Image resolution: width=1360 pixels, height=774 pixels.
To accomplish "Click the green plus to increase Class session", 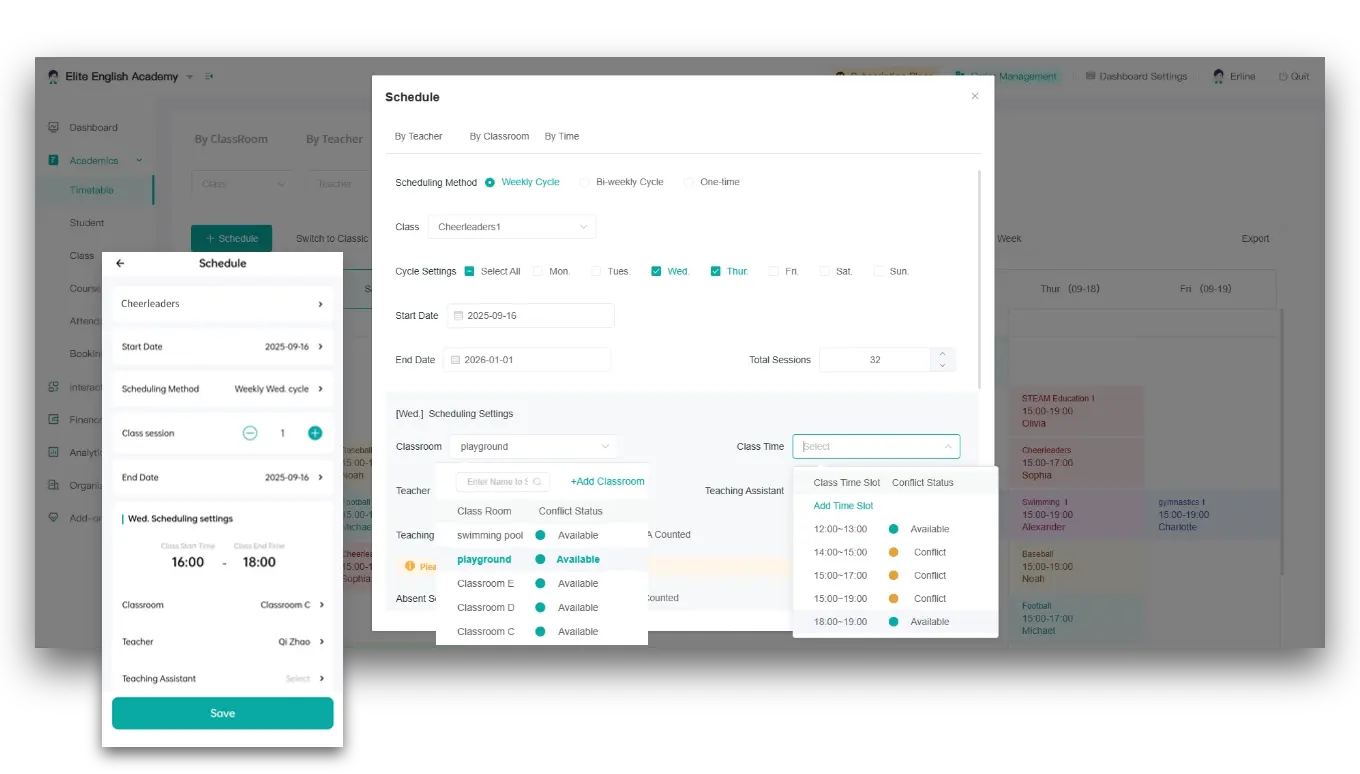I will click(315, 433).
